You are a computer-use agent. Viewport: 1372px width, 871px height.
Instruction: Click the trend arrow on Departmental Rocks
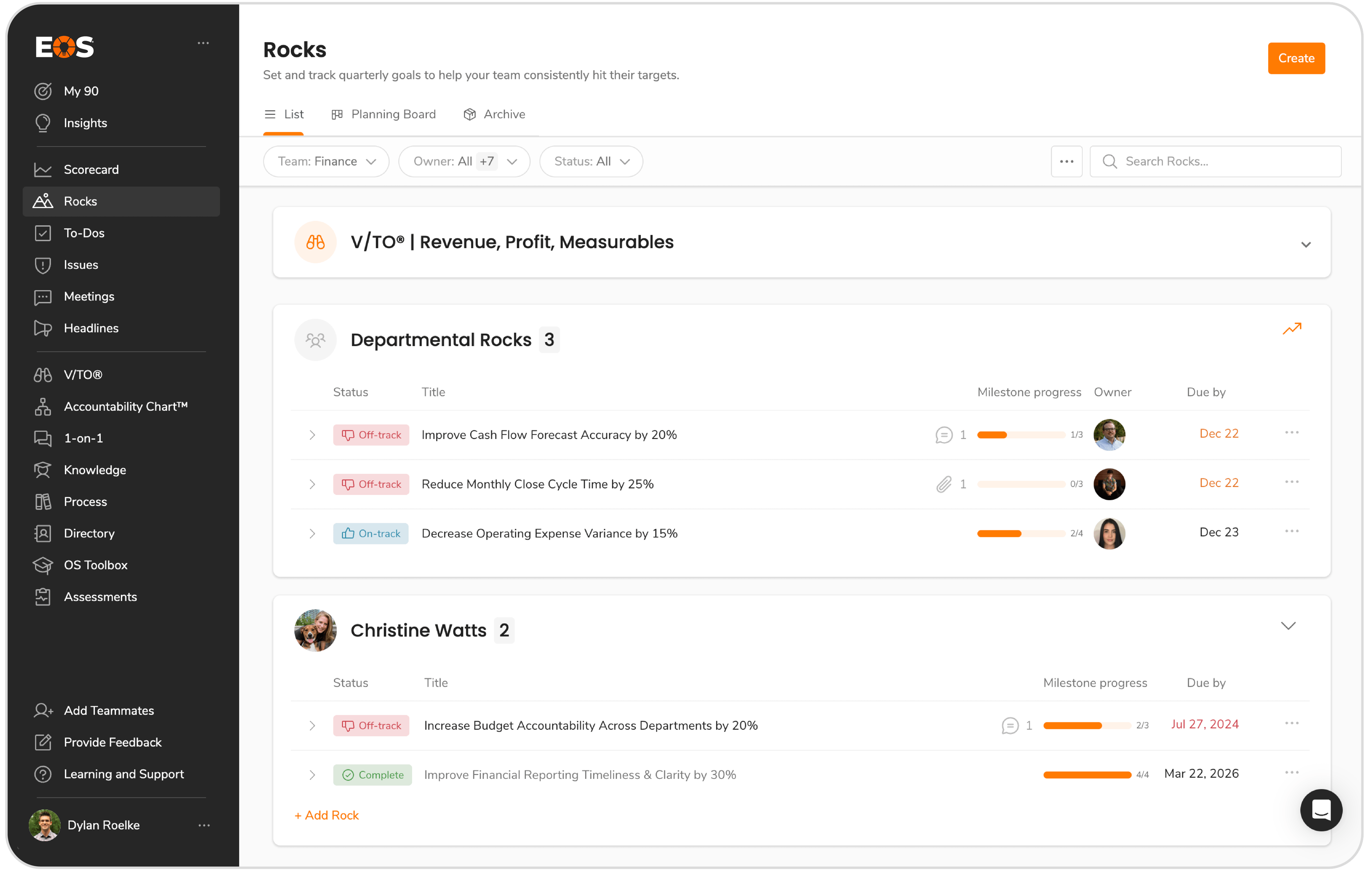coord(1292,329)
